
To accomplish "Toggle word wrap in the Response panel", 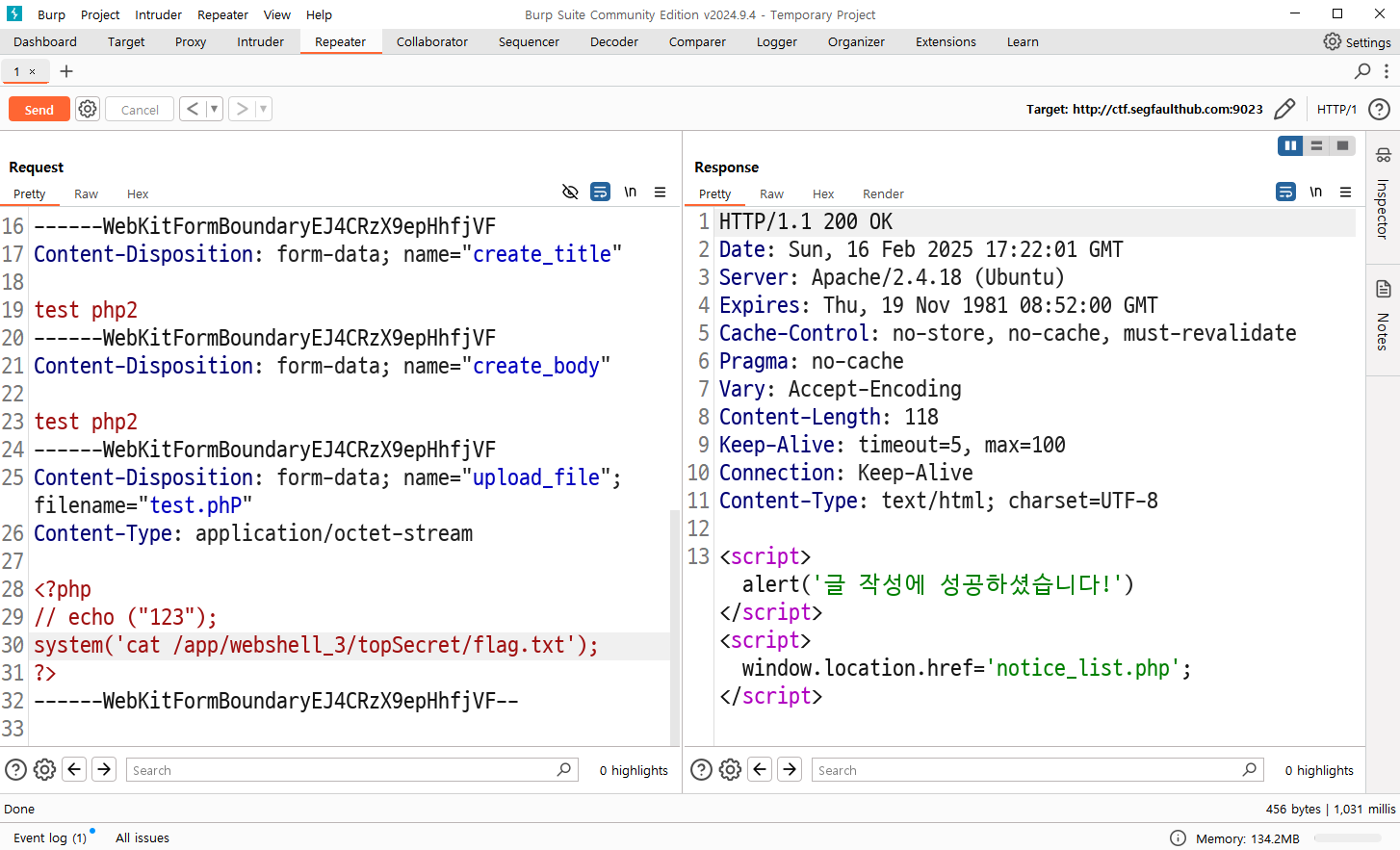I will [x=1285, y=192].
